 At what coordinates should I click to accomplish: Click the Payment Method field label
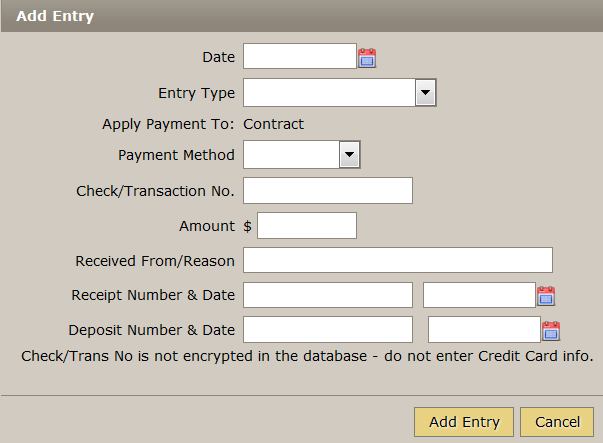[176, 155]
